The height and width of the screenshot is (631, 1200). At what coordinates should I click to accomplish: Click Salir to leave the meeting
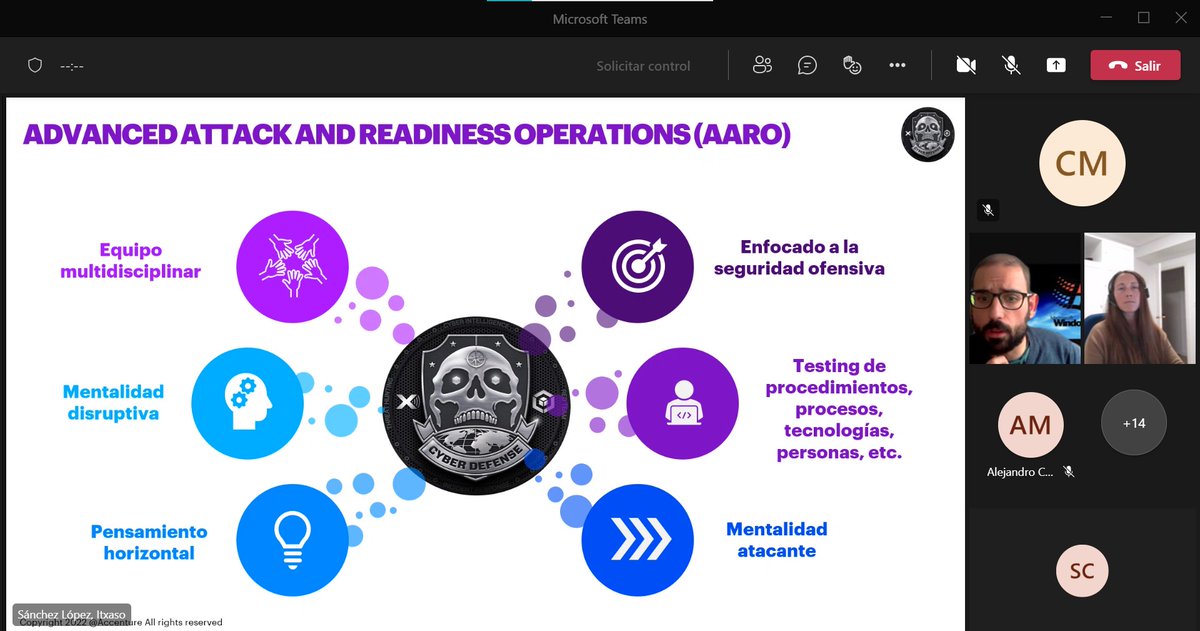point(1135,64)
